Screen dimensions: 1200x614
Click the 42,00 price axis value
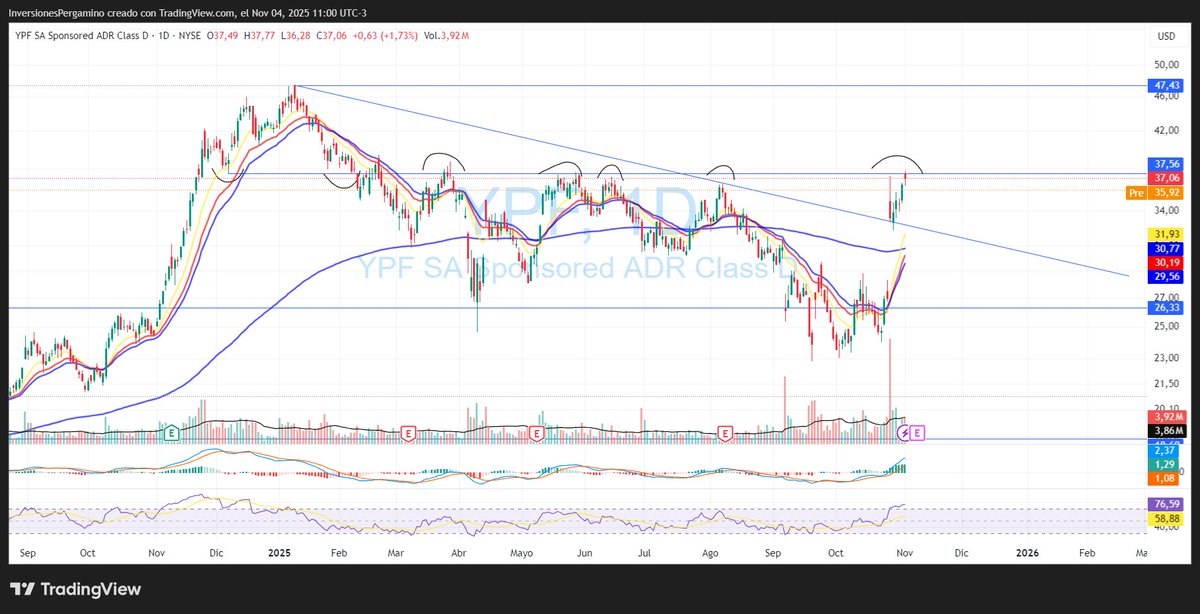[x=1166, y=131]
